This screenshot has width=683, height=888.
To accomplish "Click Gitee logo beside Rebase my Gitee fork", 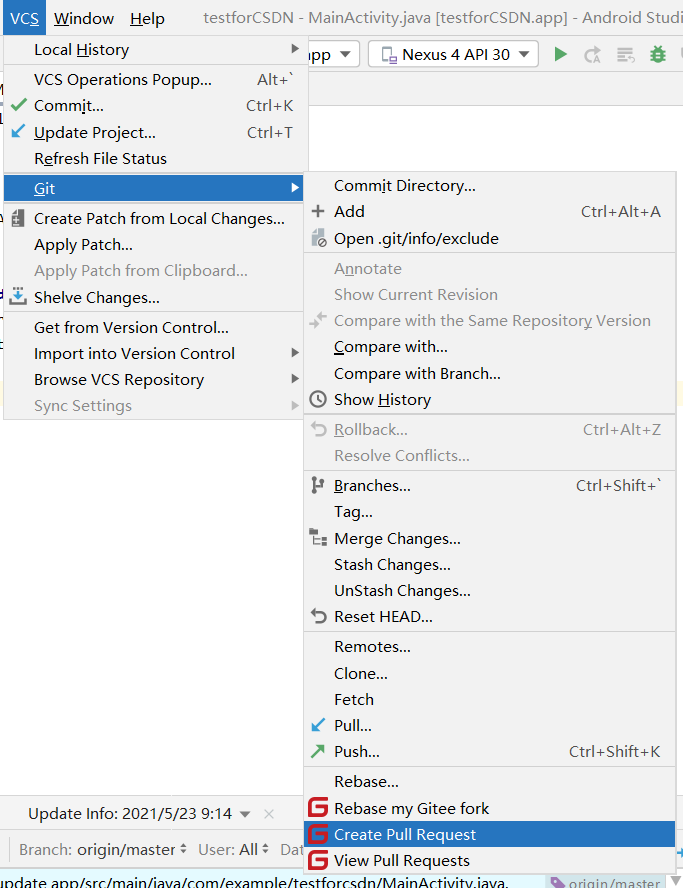I will [318, 808].
